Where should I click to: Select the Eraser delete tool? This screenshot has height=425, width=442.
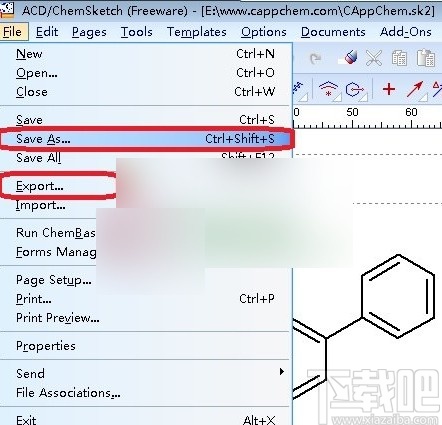click(x=348, y=58)
